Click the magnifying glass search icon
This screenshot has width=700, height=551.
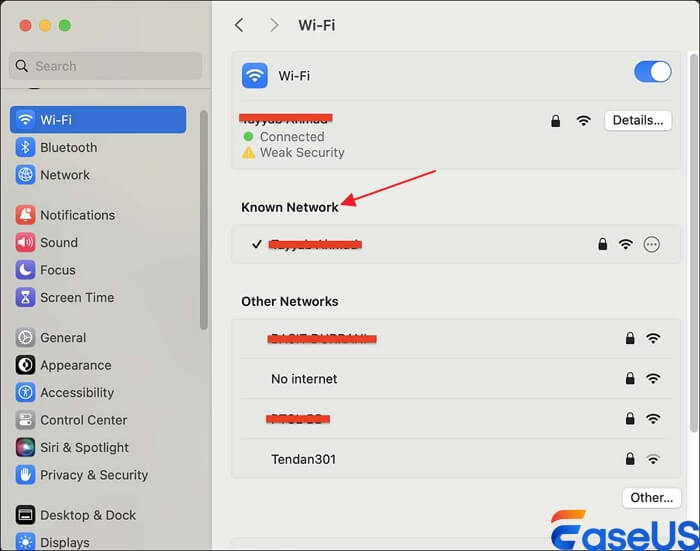coord(21,66)
